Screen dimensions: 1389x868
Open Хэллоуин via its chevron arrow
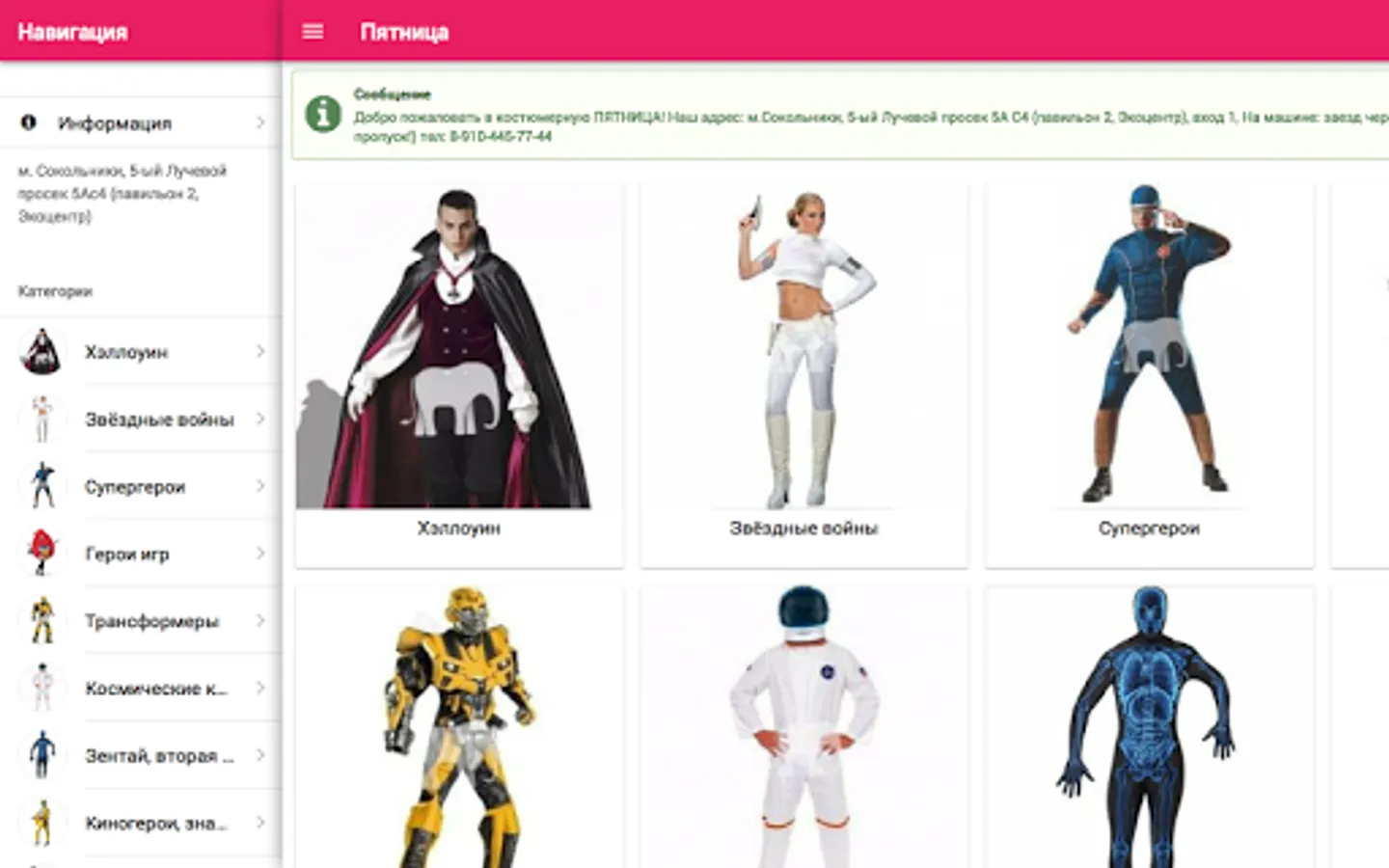[260, 351]
